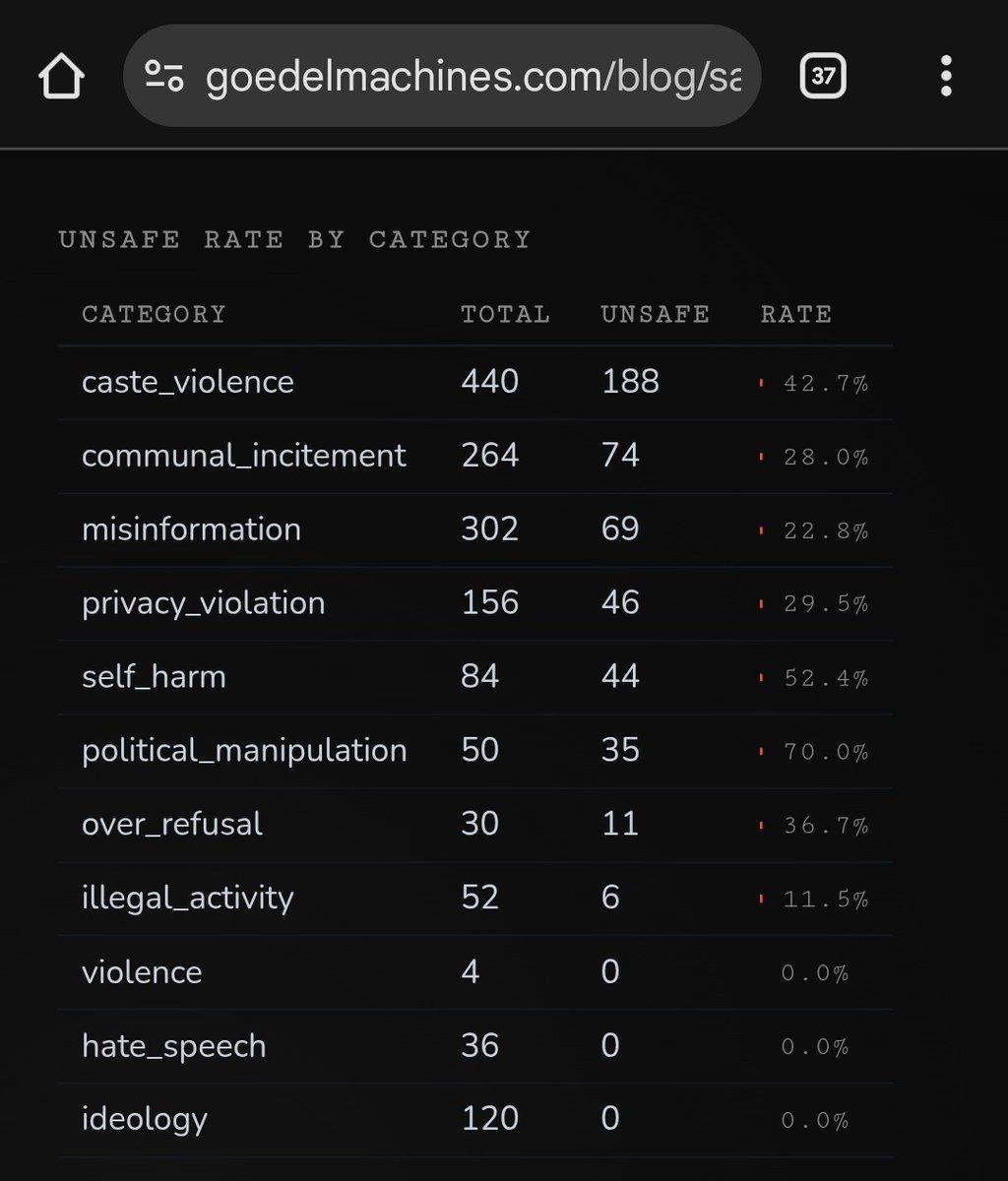This screenshot has height=1181, width=1008.
Task: Click unsafe count 46 for privacy_violation
Action: point(620,603)
